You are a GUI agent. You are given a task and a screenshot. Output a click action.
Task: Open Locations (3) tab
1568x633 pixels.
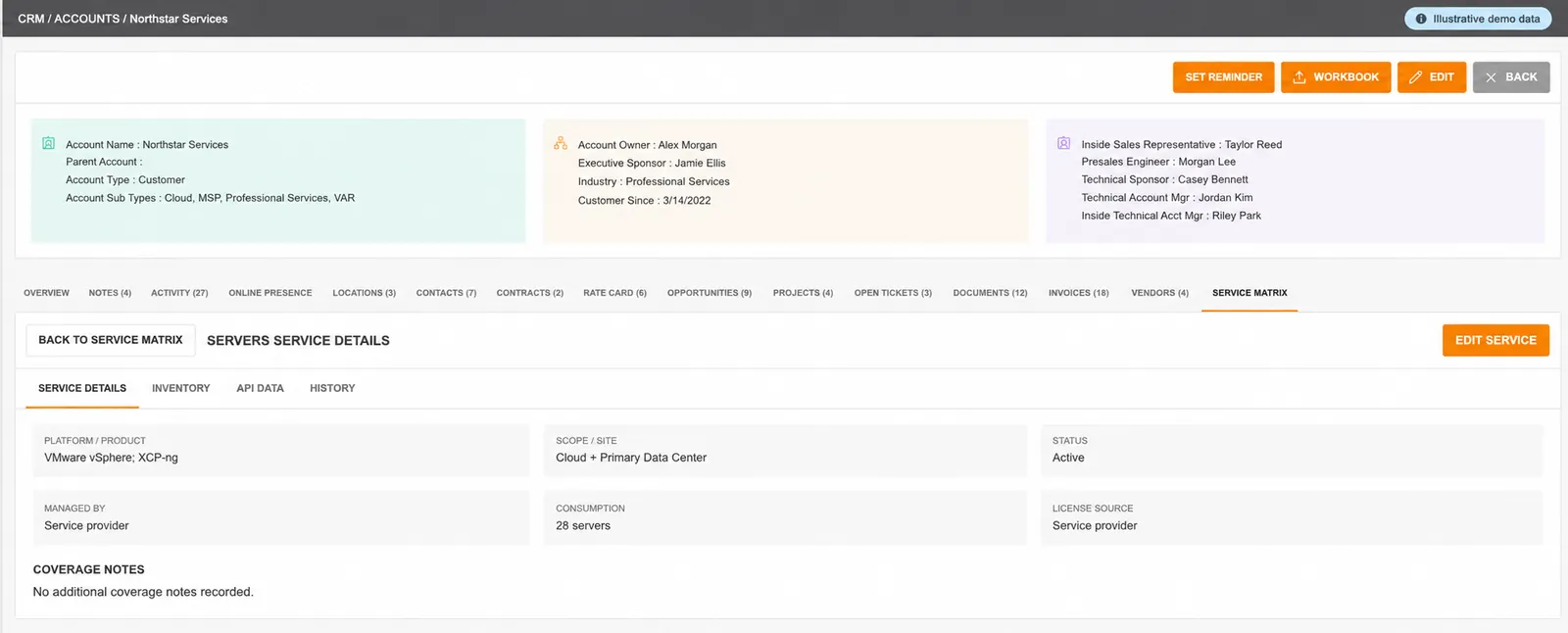click(364, 293)
